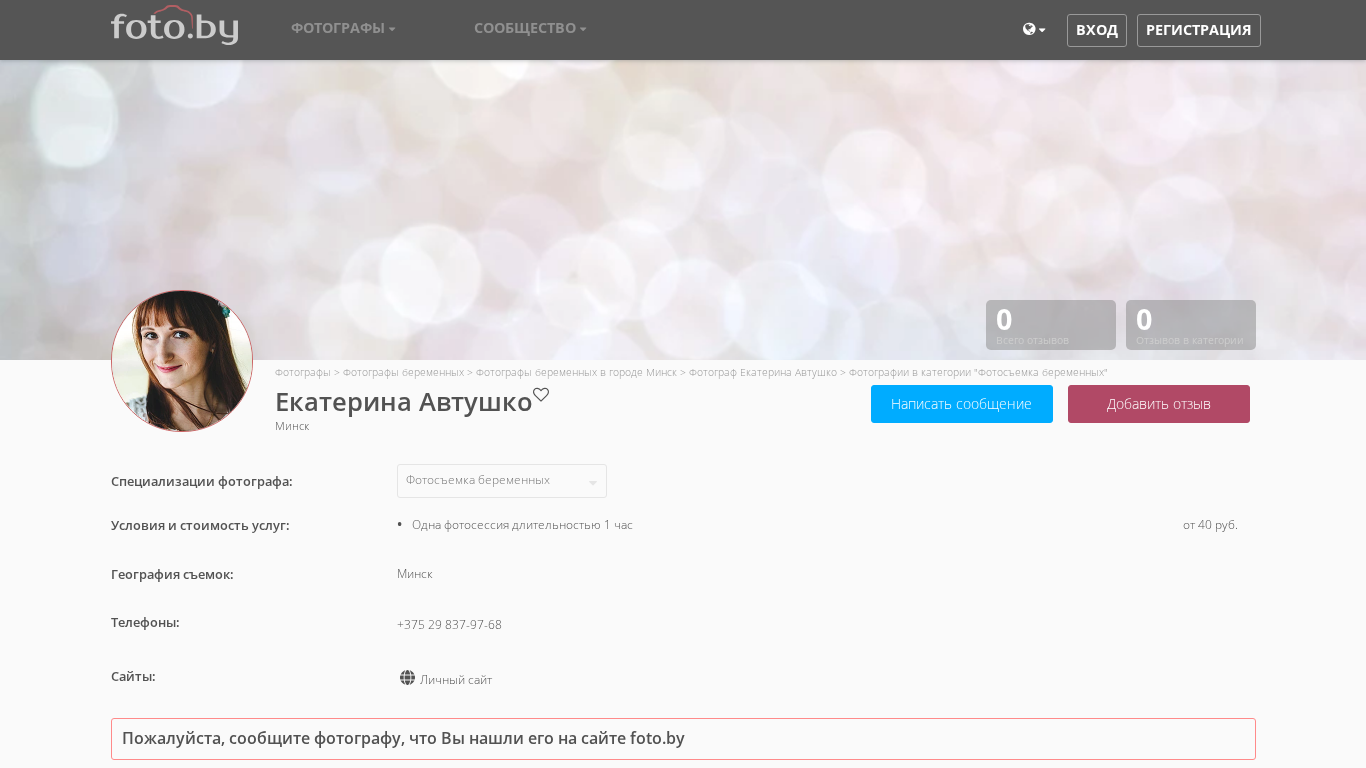Image resolution: width=1366 pixels, height=768 pixels.
Task: Open the Фотосъемка беременных specialization dropdown
Action: tap(501, 481)
